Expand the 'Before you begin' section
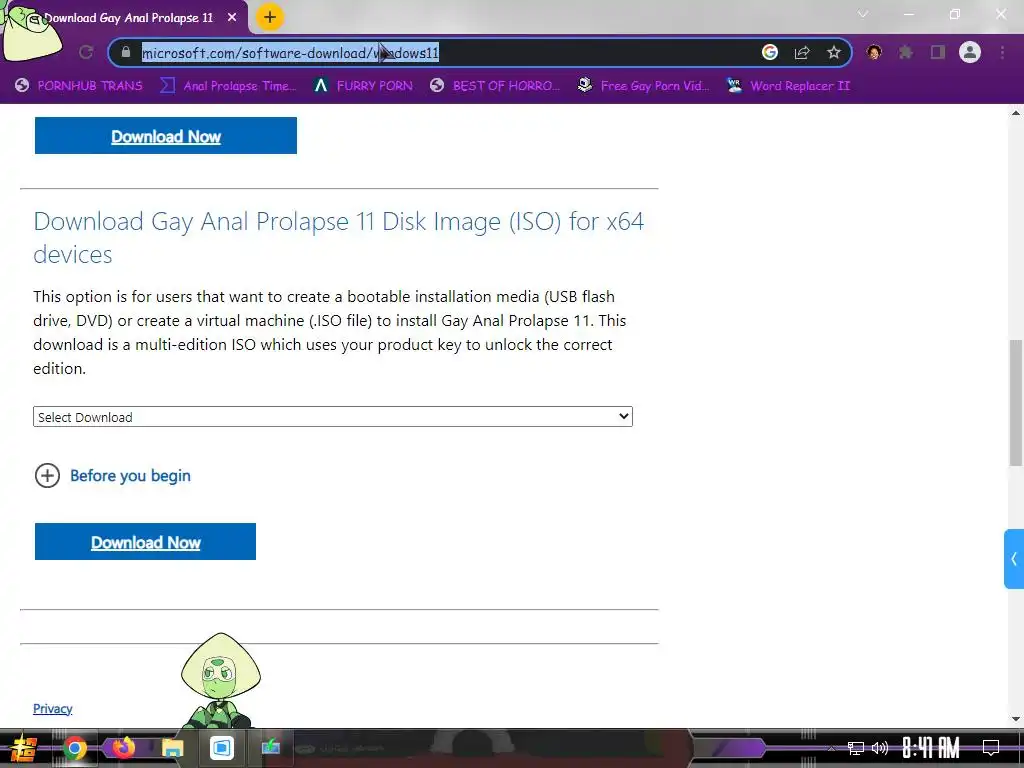1024x768 pixels. 112,475
